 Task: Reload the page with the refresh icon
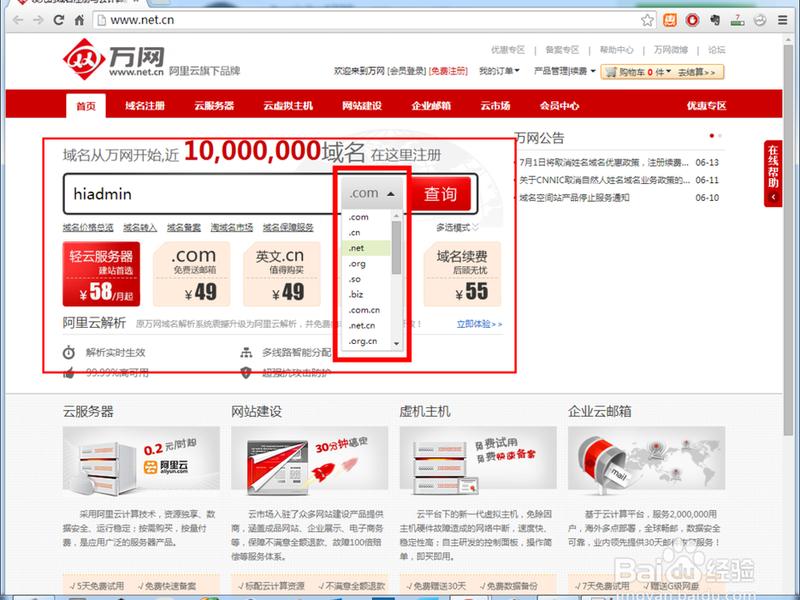tap(59, 20)
